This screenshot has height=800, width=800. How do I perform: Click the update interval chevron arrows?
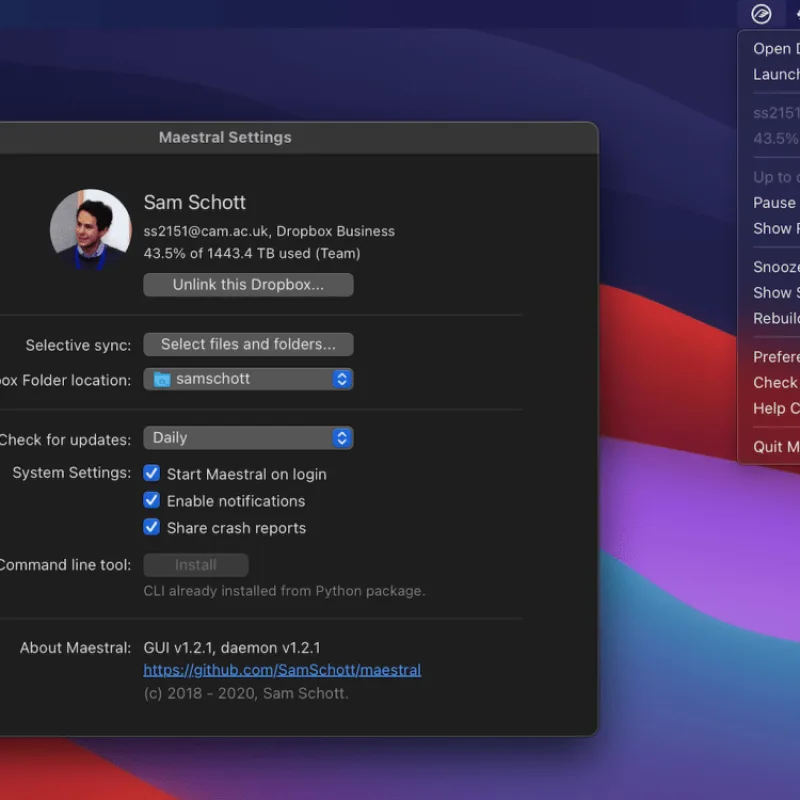[342, 438]
